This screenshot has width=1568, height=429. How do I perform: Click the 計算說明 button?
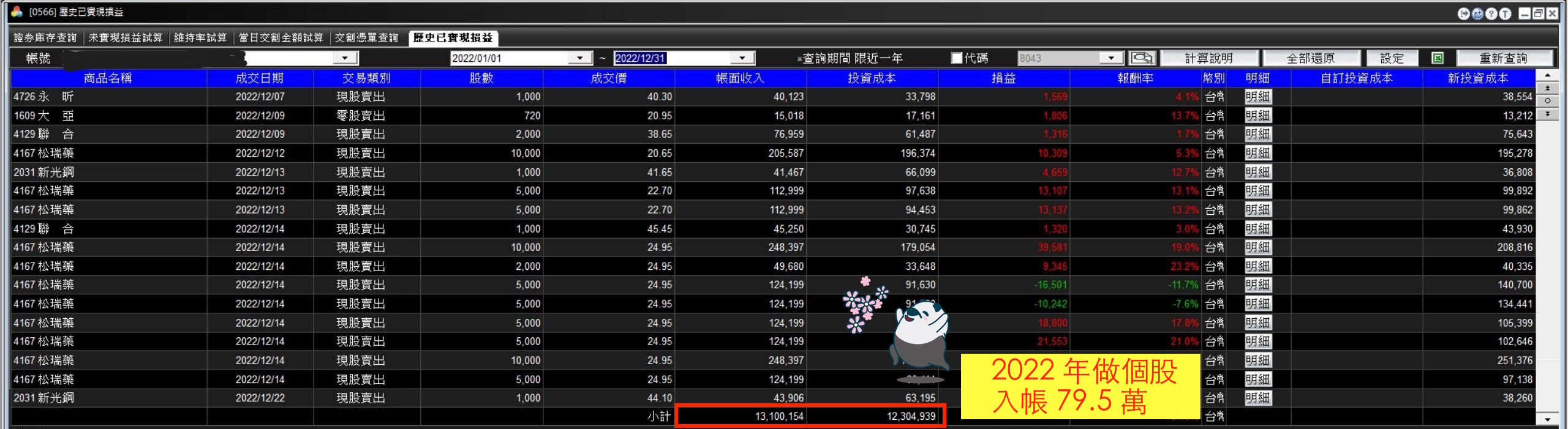pyautogui.click(x=1208, y=58)
